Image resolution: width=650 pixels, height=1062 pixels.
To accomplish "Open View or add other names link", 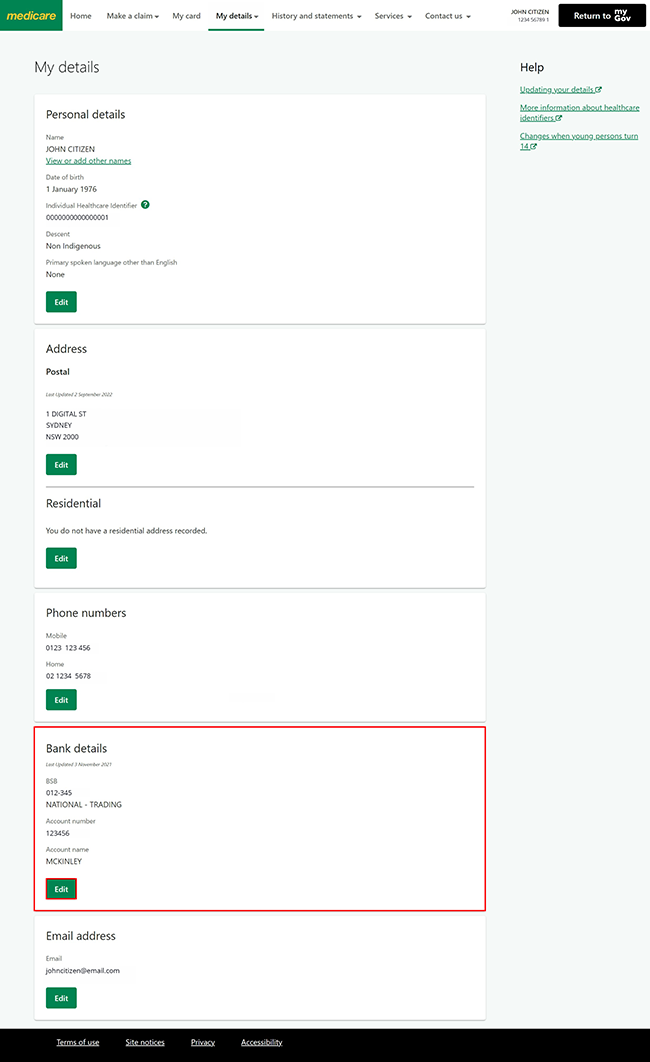I will pyautogui.click(x=89, y=161).
